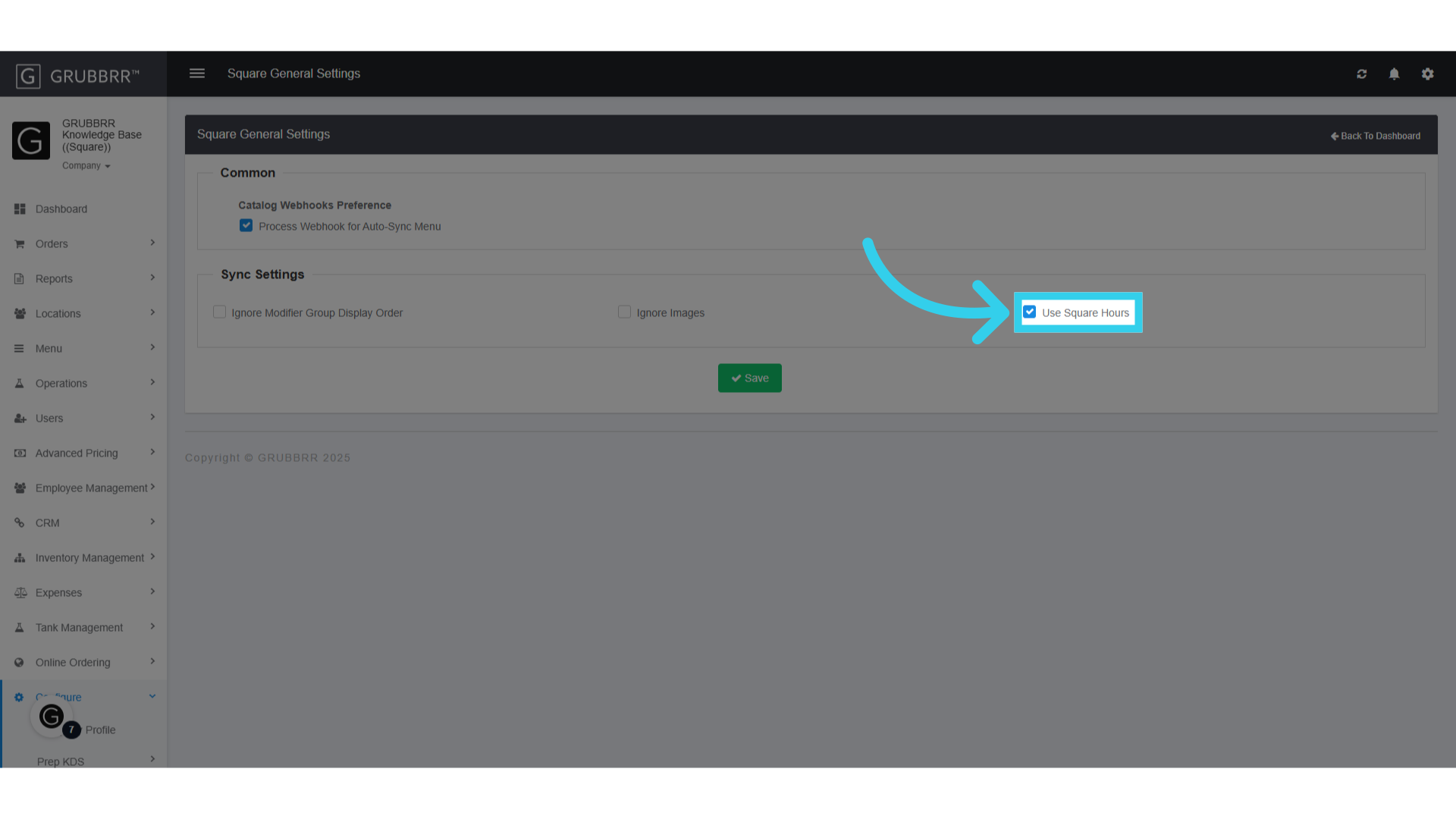
Task: Expand the Expenses chevron
Action: 152,591
